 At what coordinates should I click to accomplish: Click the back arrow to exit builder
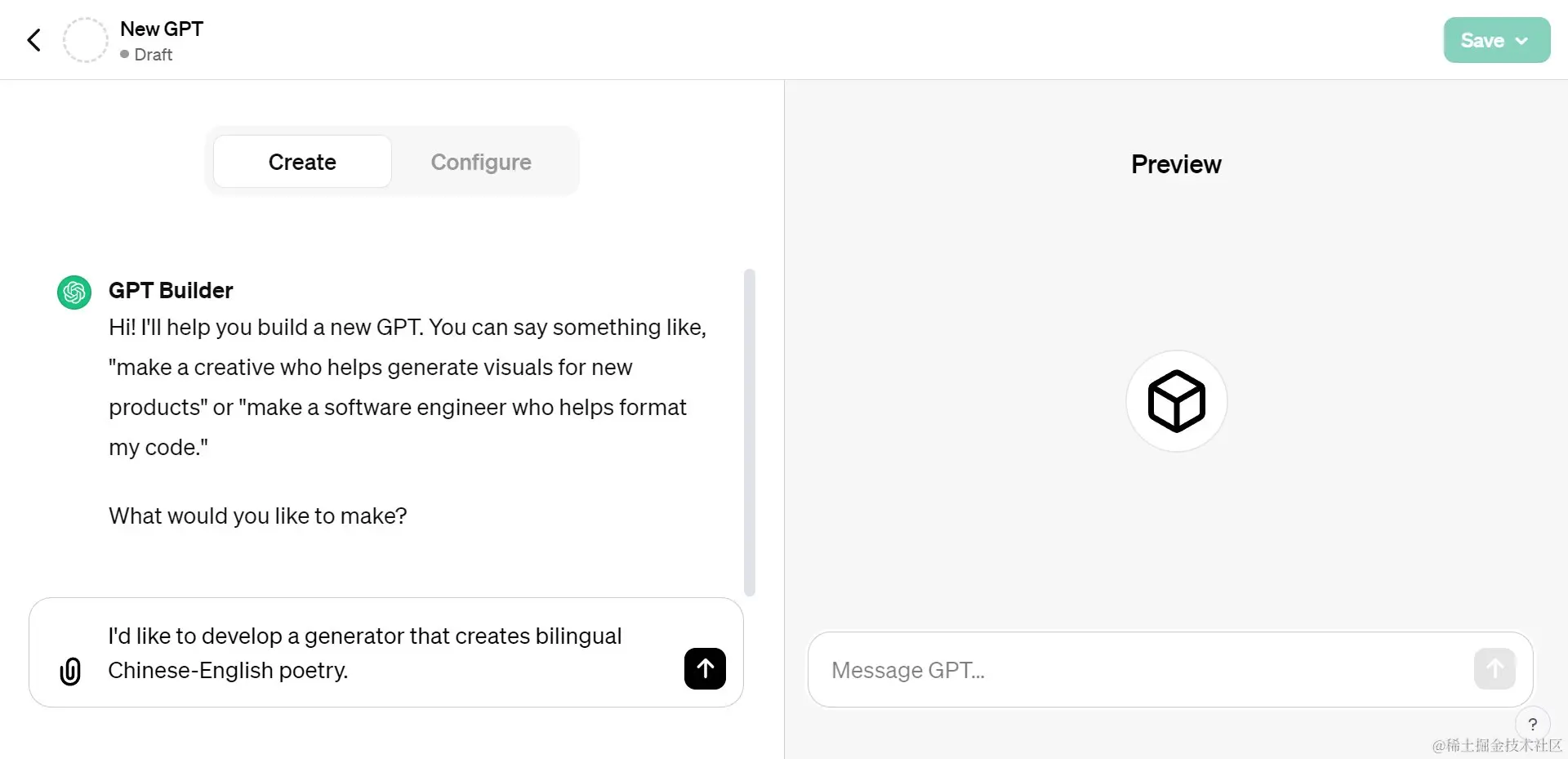33,39
